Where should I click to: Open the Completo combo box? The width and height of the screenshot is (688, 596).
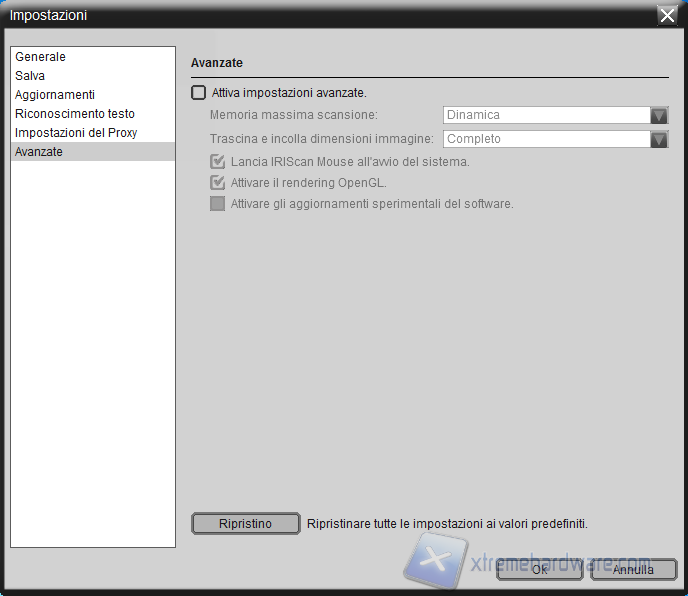[x=546, y=139]
